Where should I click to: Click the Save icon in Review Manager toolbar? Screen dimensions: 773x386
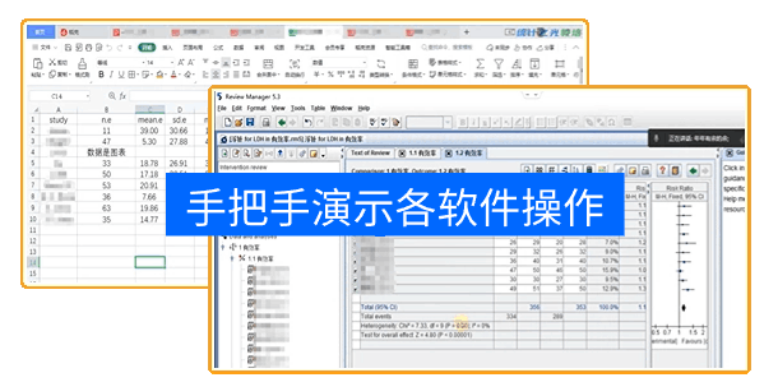click(x=250, y=122)
